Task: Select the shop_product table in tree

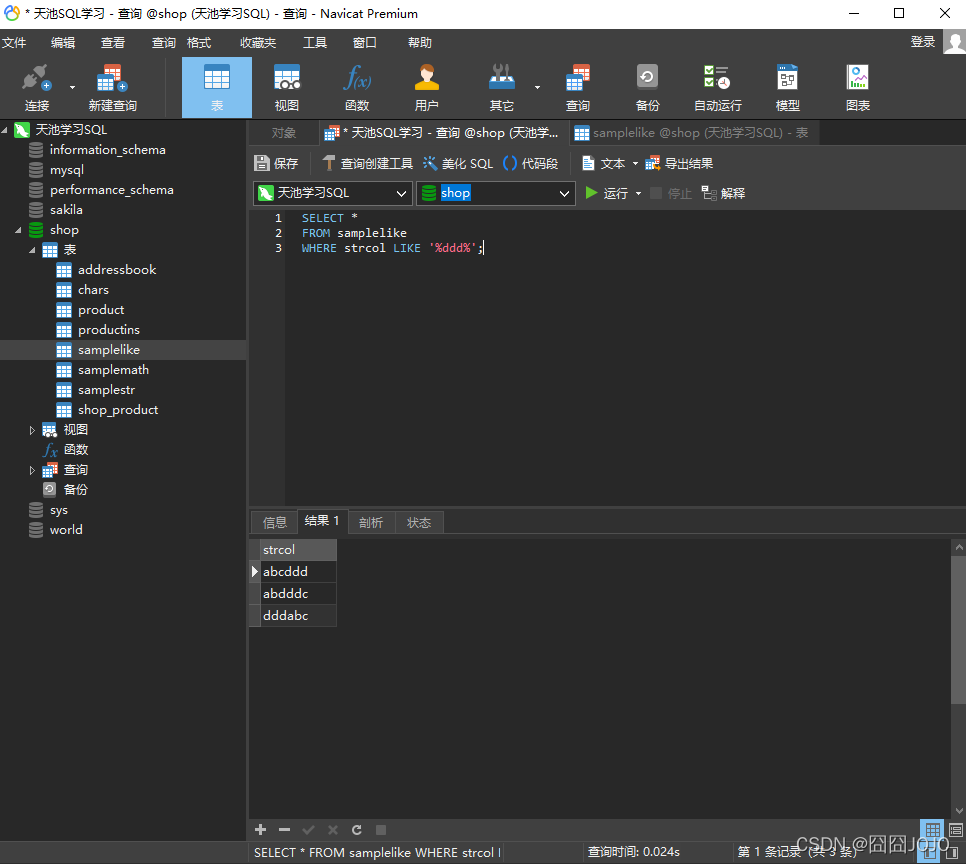Action: pos(118,410)
